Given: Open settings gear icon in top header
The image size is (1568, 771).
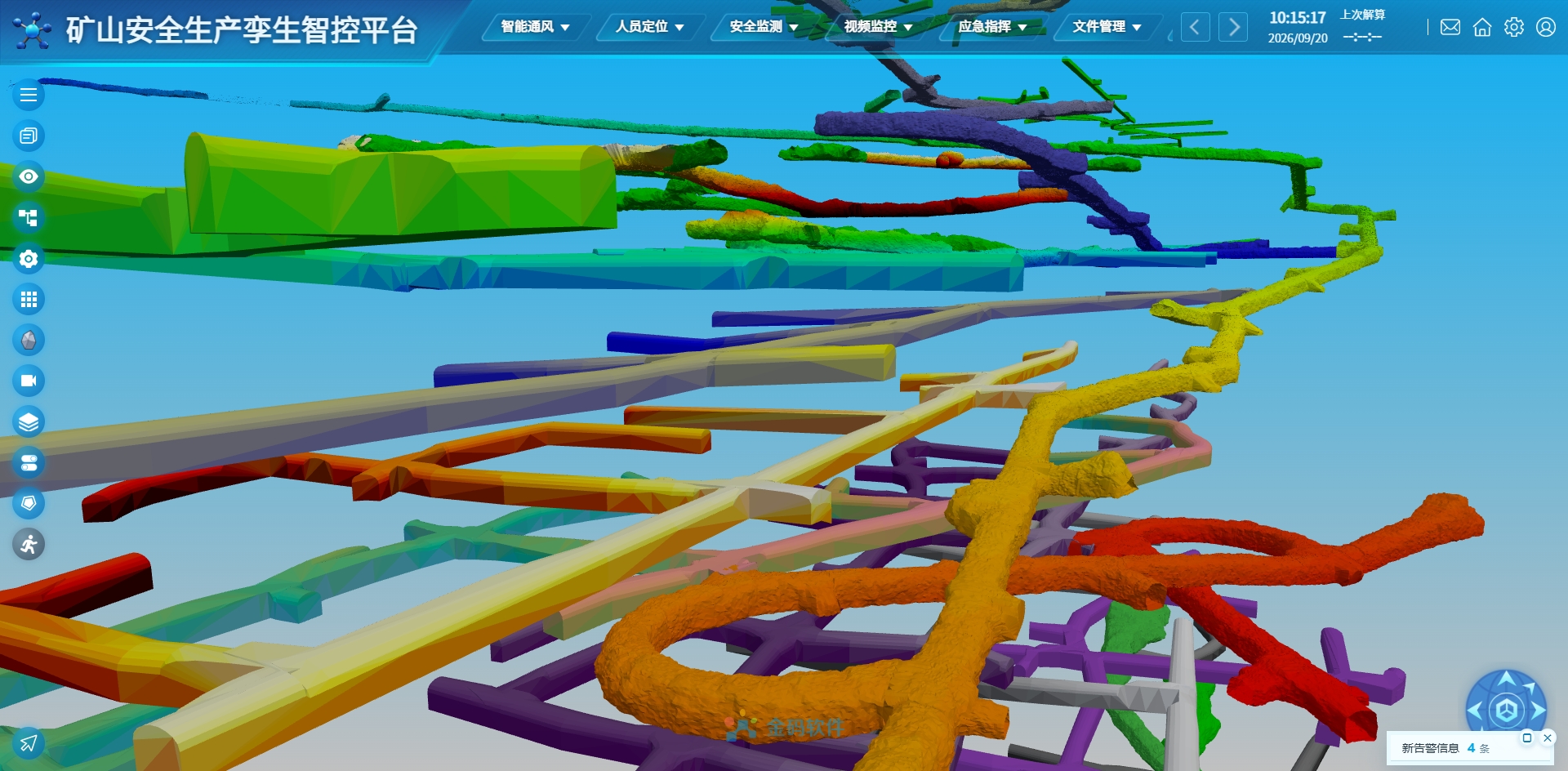Looking at the screenshot, I should (1514, 27).
